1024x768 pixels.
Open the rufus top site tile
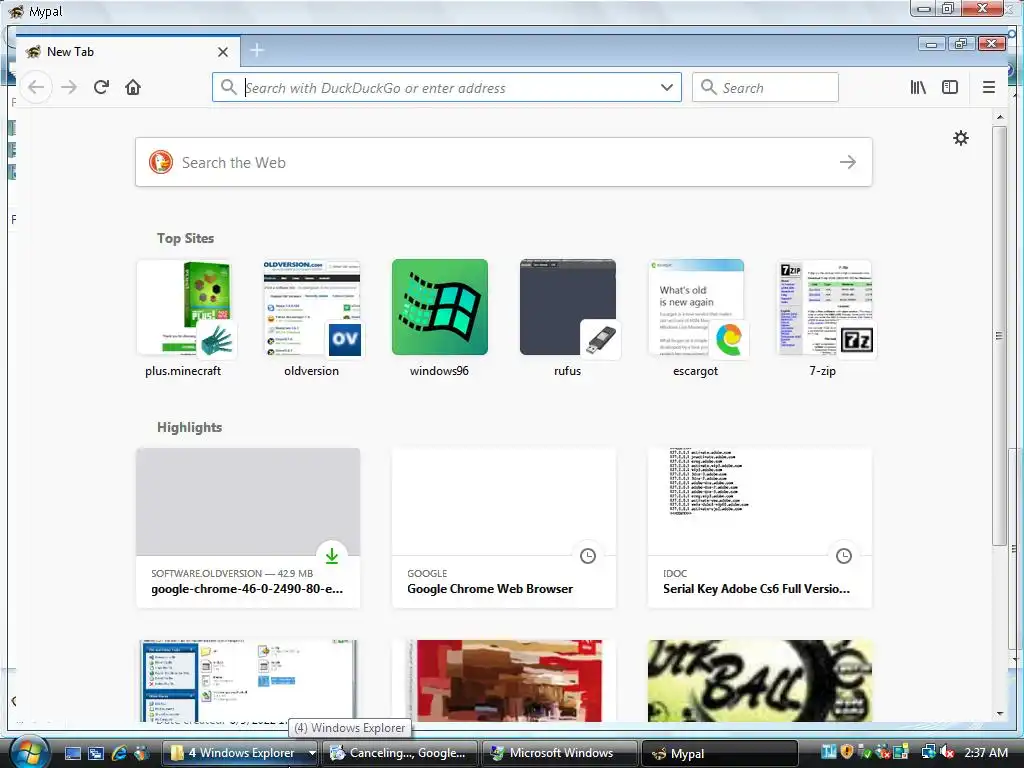click(568, 317)
